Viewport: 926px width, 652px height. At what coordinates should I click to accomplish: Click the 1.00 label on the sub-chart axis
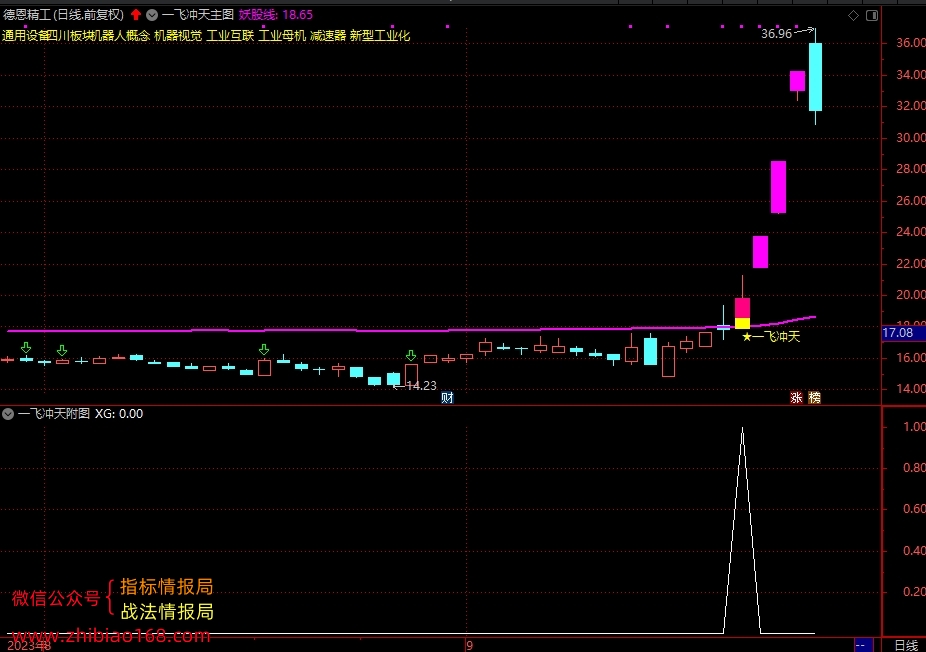point(914,426)
